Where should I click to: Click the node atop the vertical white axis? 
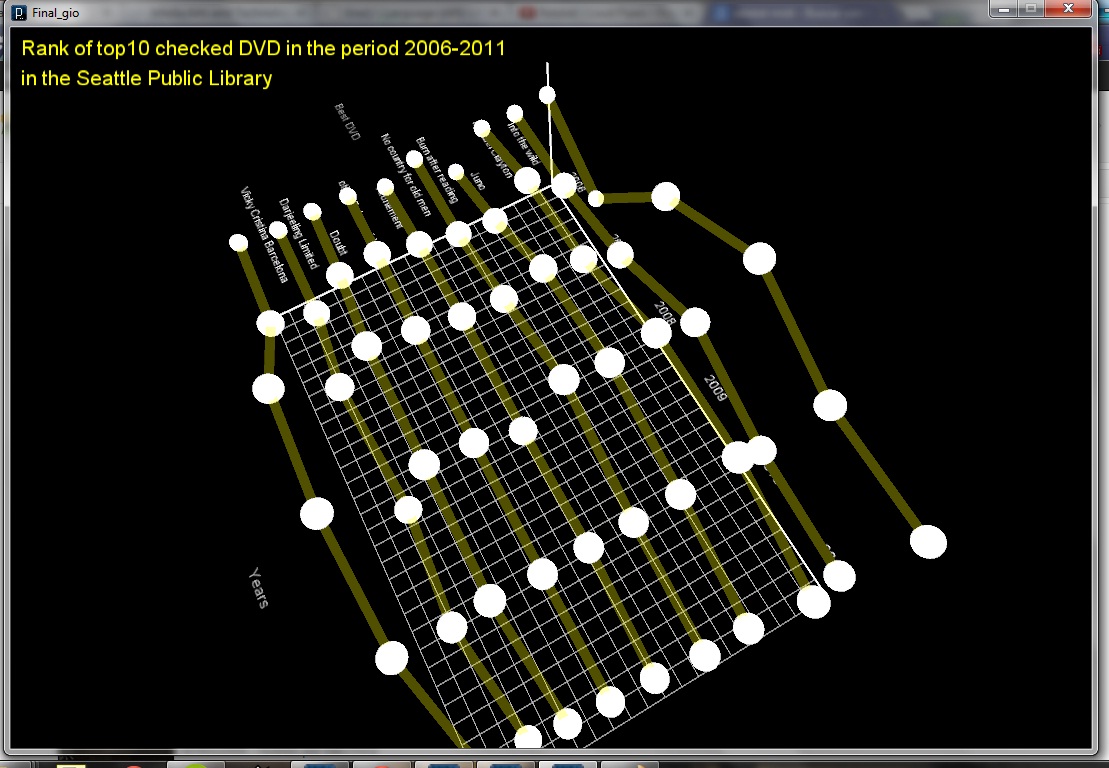pos(547,95)
